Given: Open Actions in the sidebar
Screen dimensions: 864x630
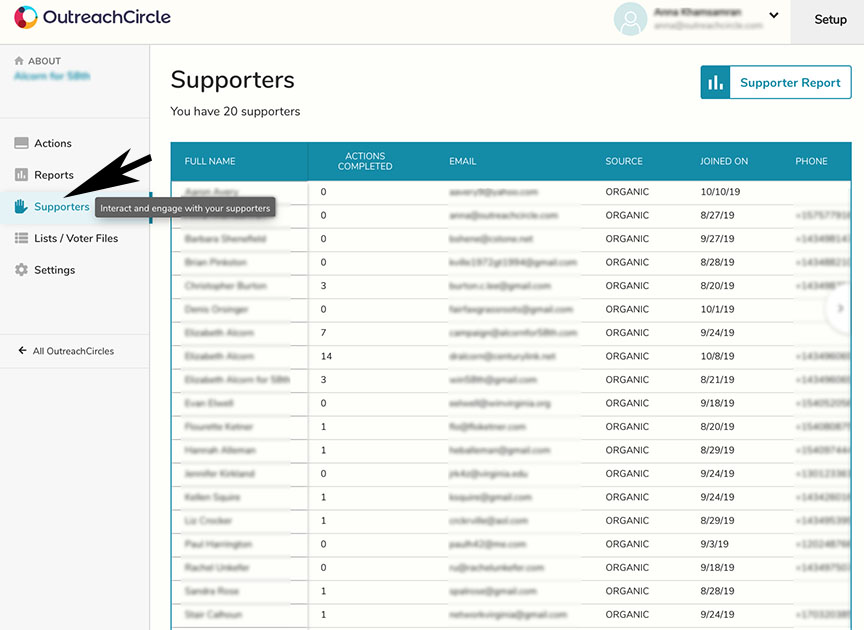Looking at the screenshot, I should [x=53, y=143].
